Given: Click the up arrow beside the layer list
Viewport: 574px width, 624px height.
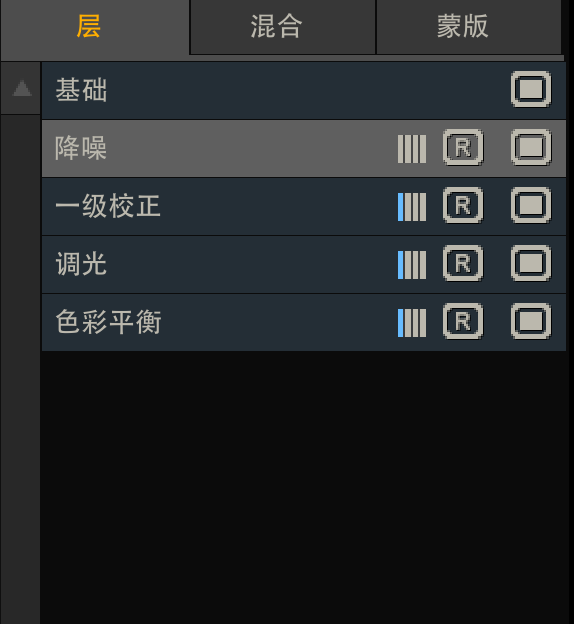Looking at the screenshot, I should [22, 88].
